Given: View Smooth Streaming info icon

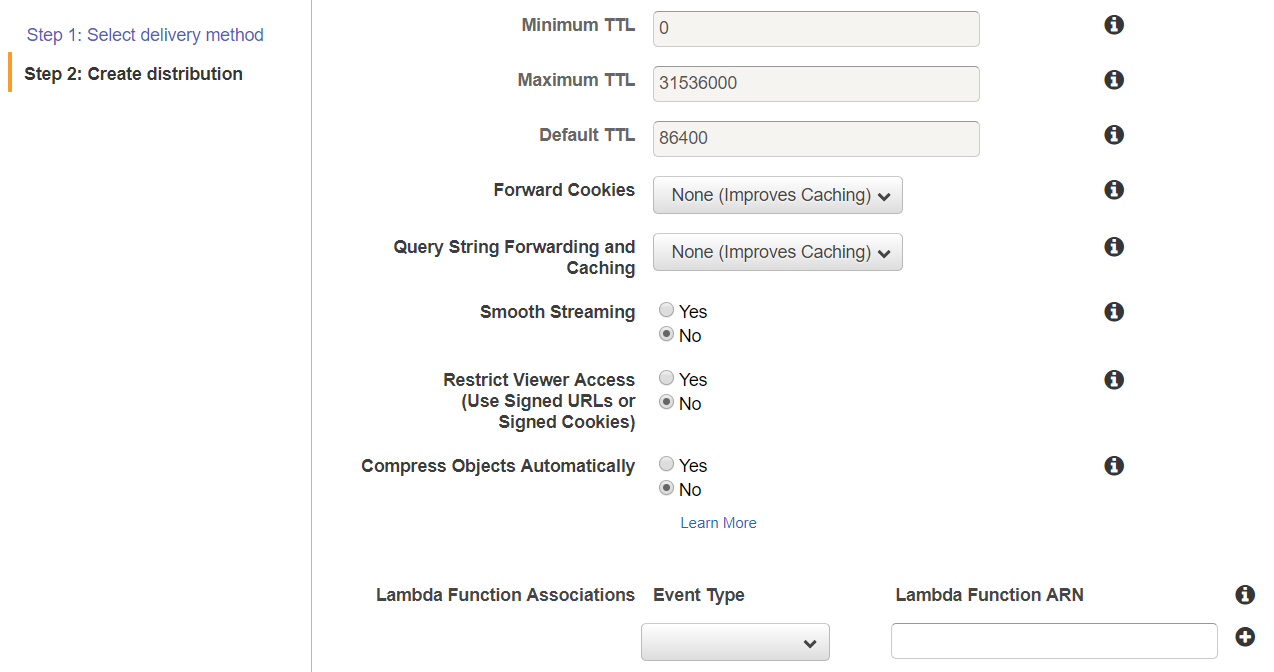Looking at the screenshot, I should pos(1114,312).
